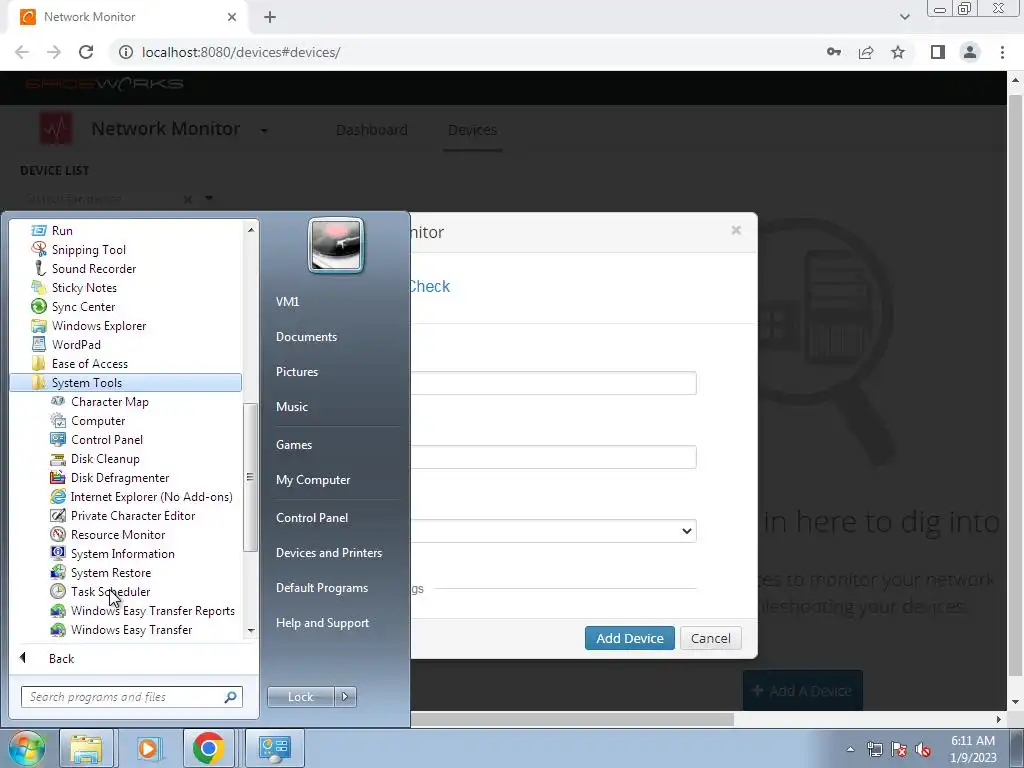This screenshot has height=768, width=1024.
Task: Open File Explorer from the taskbar
Action: 86,748
